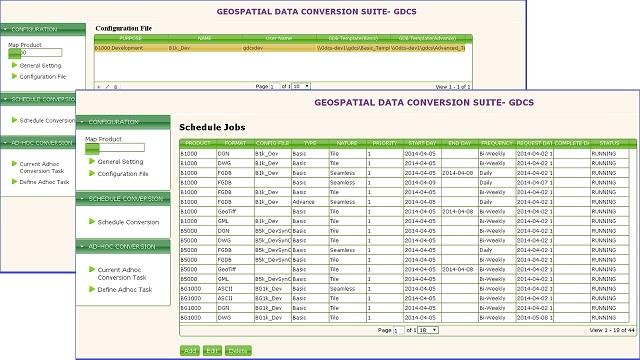The height and width of the screenshot is (360, 640).
Task: Sort Schedule Jobs by the PRIORITY column
Action: [384, 143]
